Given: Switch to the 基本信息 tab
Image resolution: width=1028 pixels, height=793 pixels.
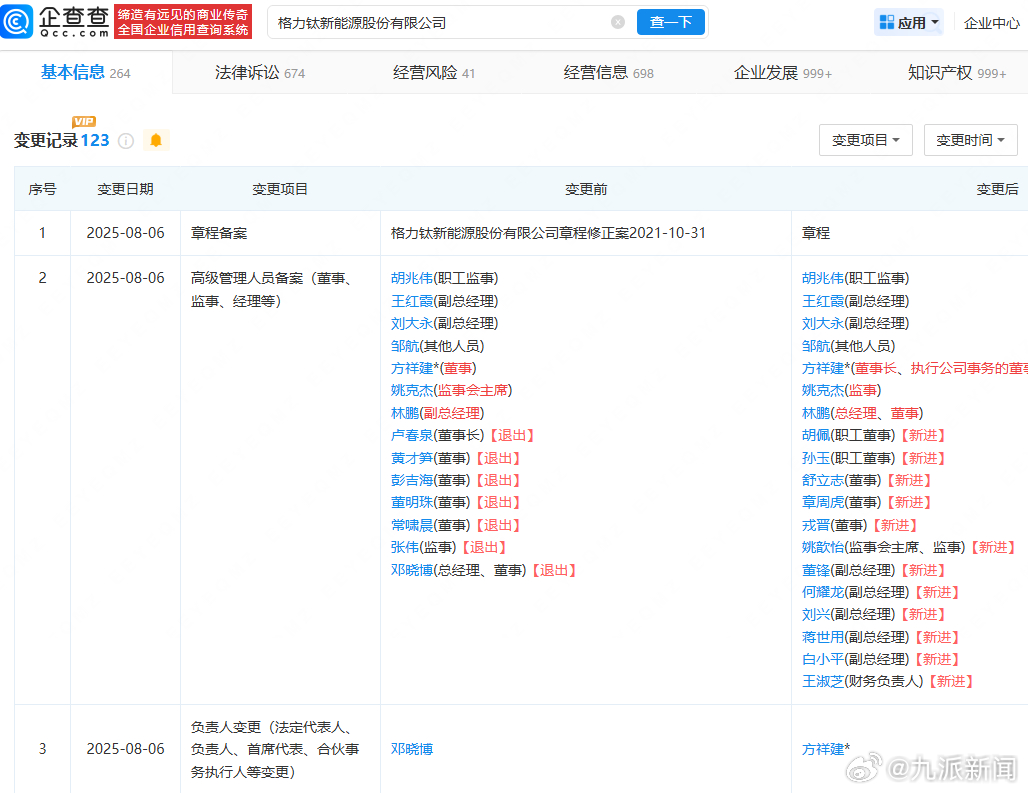Looking at the screenshot, I should (85, 72).
